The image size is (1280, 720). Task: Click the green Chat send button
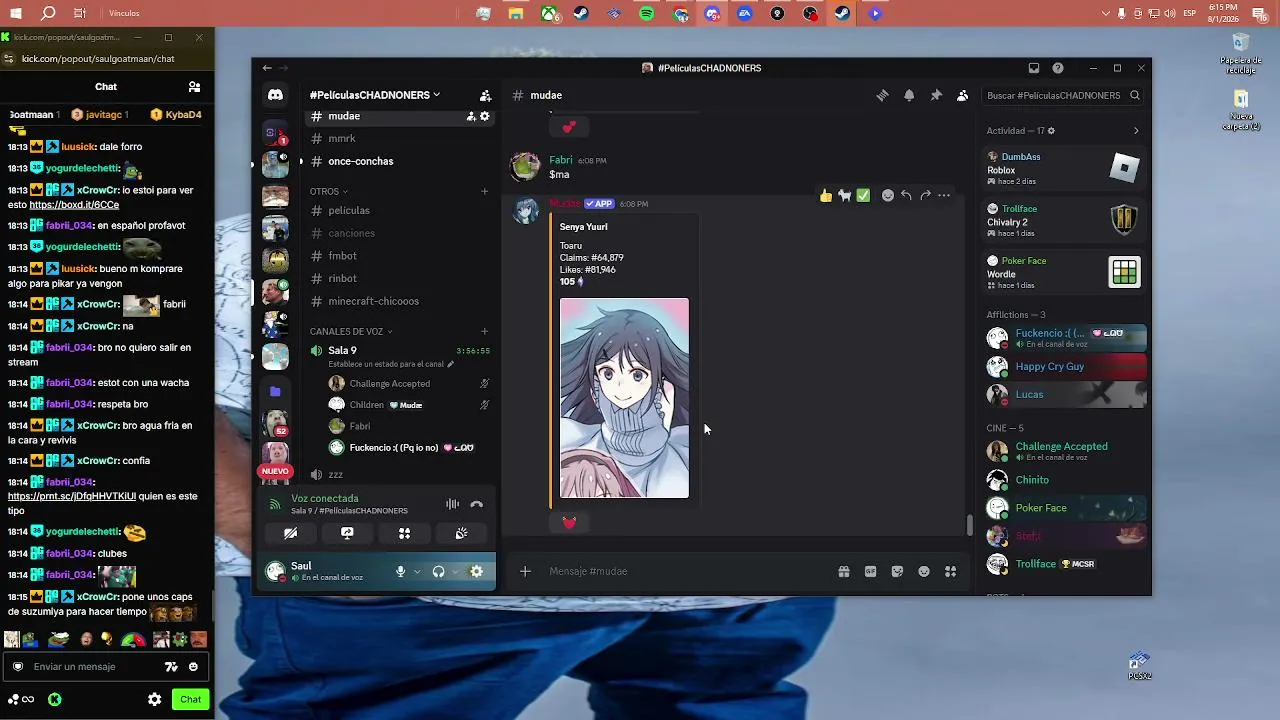click(190, 700)
